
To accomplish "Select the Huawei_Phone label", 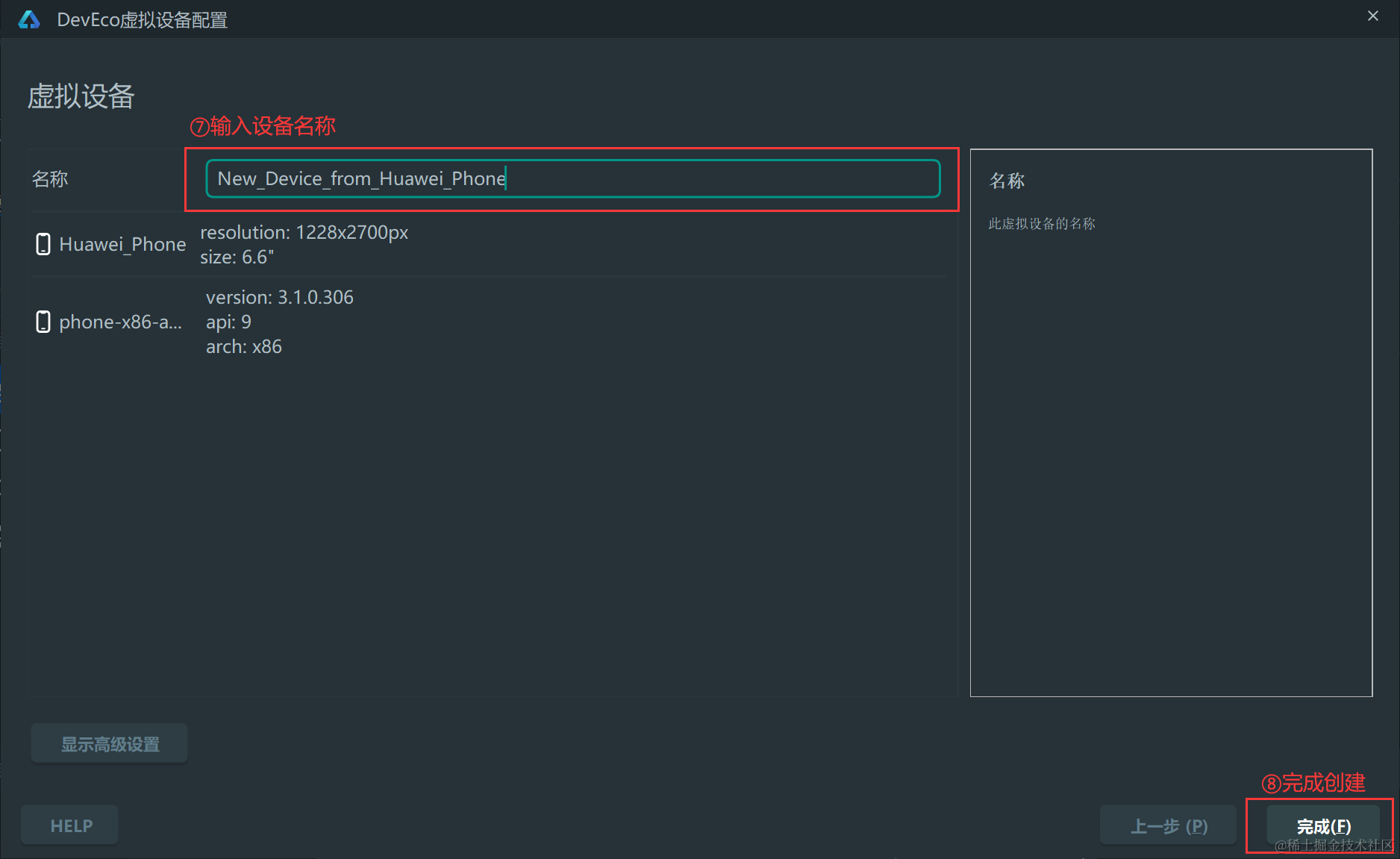I will [x=122, y=244].
